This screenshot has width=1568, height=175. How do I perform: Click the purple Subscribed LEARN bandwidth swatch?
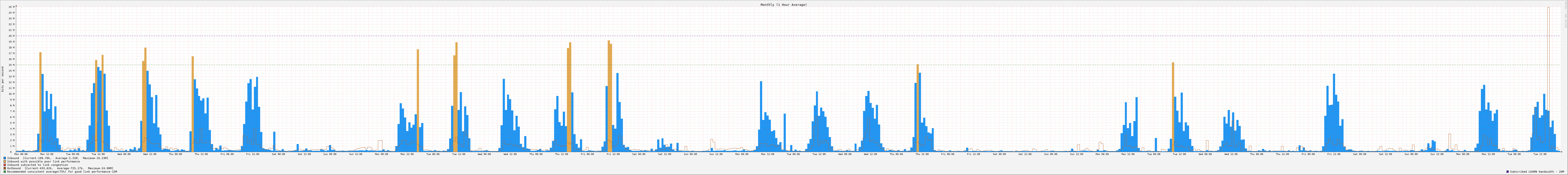tap(1508, 172)
